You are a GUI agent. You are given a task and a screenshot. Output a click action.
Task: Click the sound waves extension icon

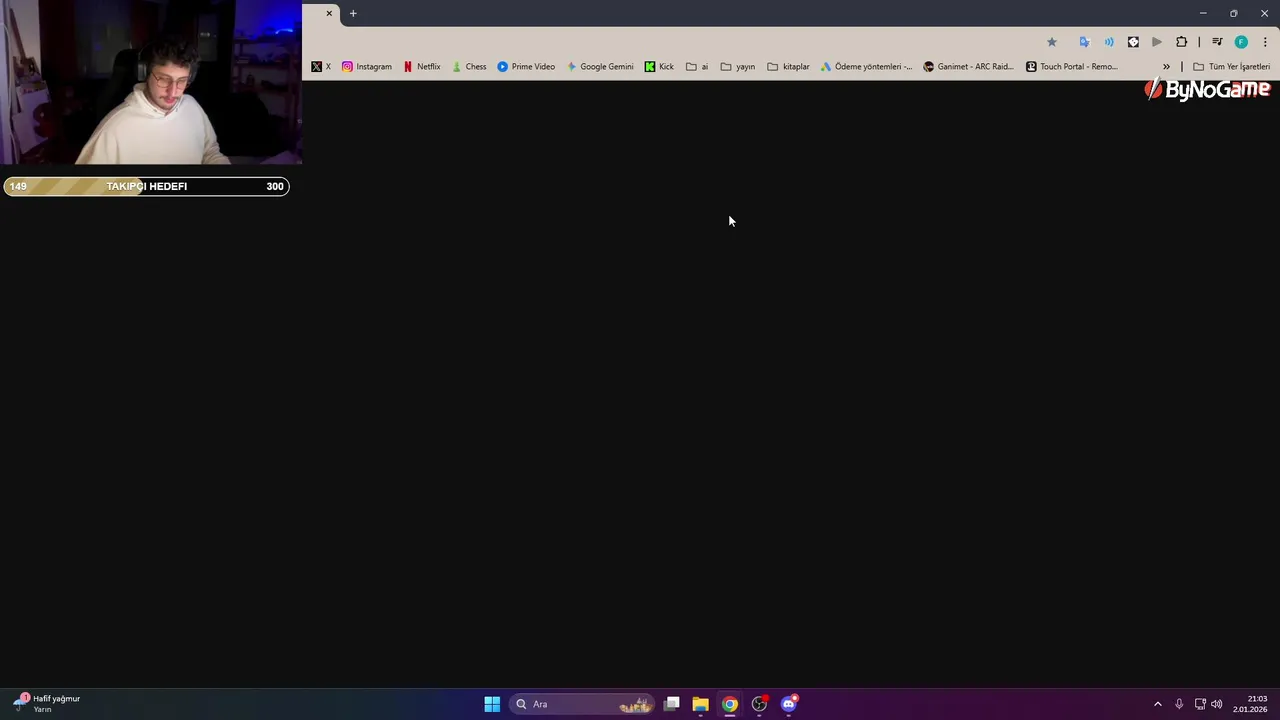tap(1109, 42)
